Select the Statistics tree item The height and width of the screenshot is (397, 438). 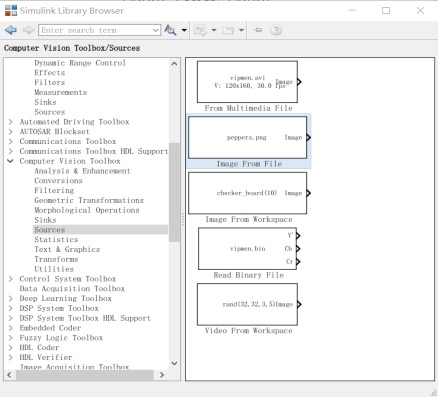click(x=56, y=239)
